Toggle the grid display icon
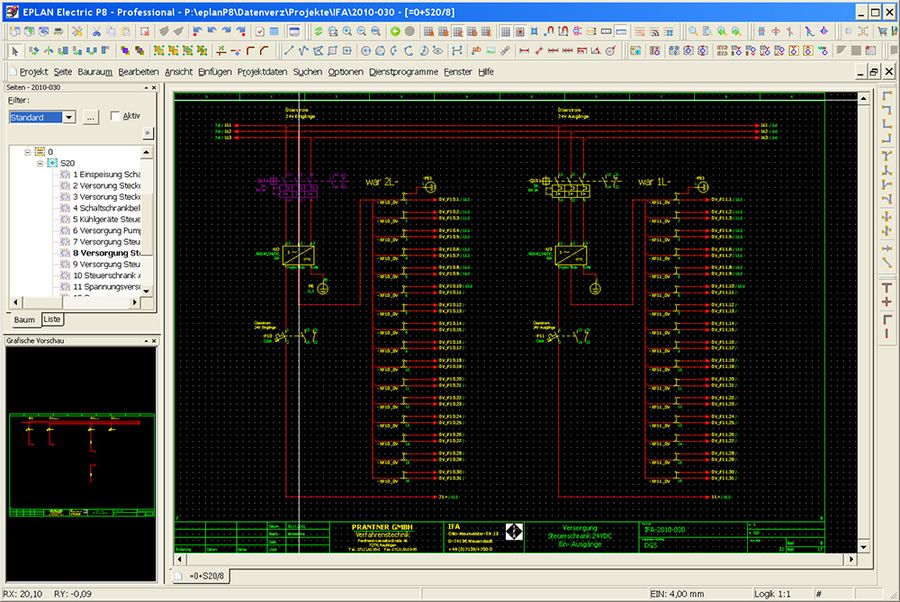The image size is (900, 602). click(505, 32)
